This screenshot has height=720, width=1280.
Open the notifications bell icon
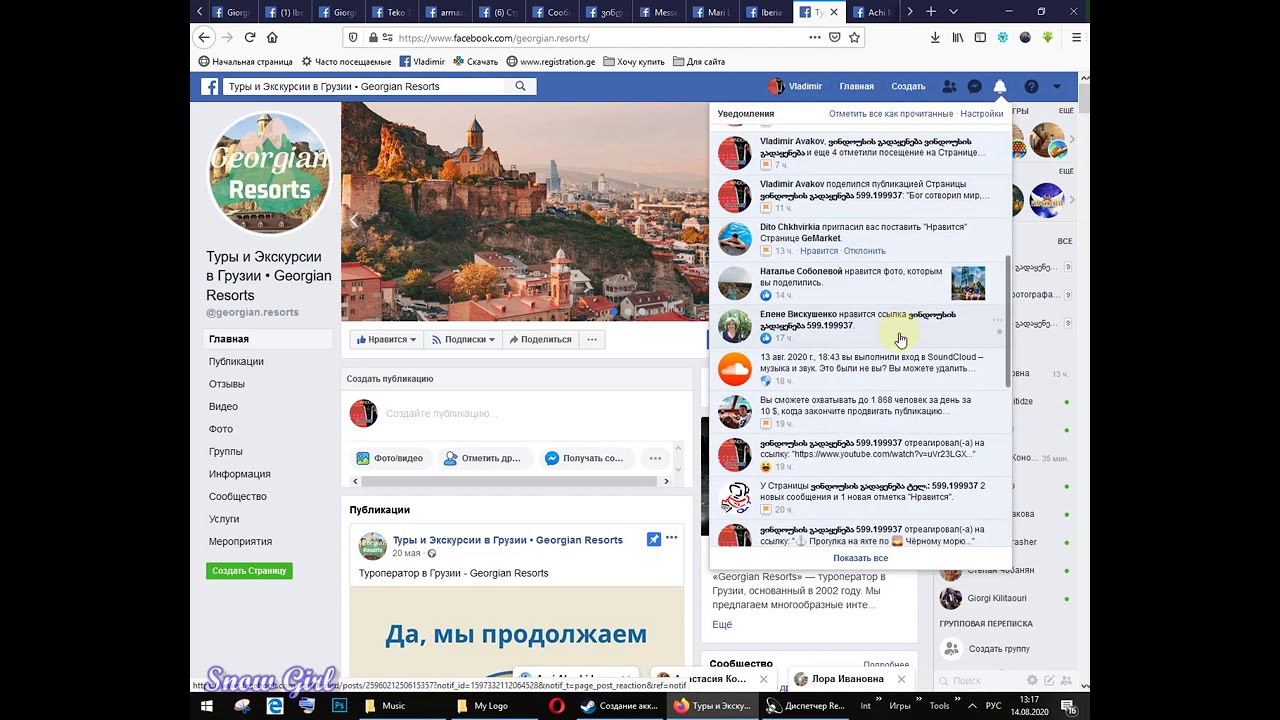coord(999,87)
